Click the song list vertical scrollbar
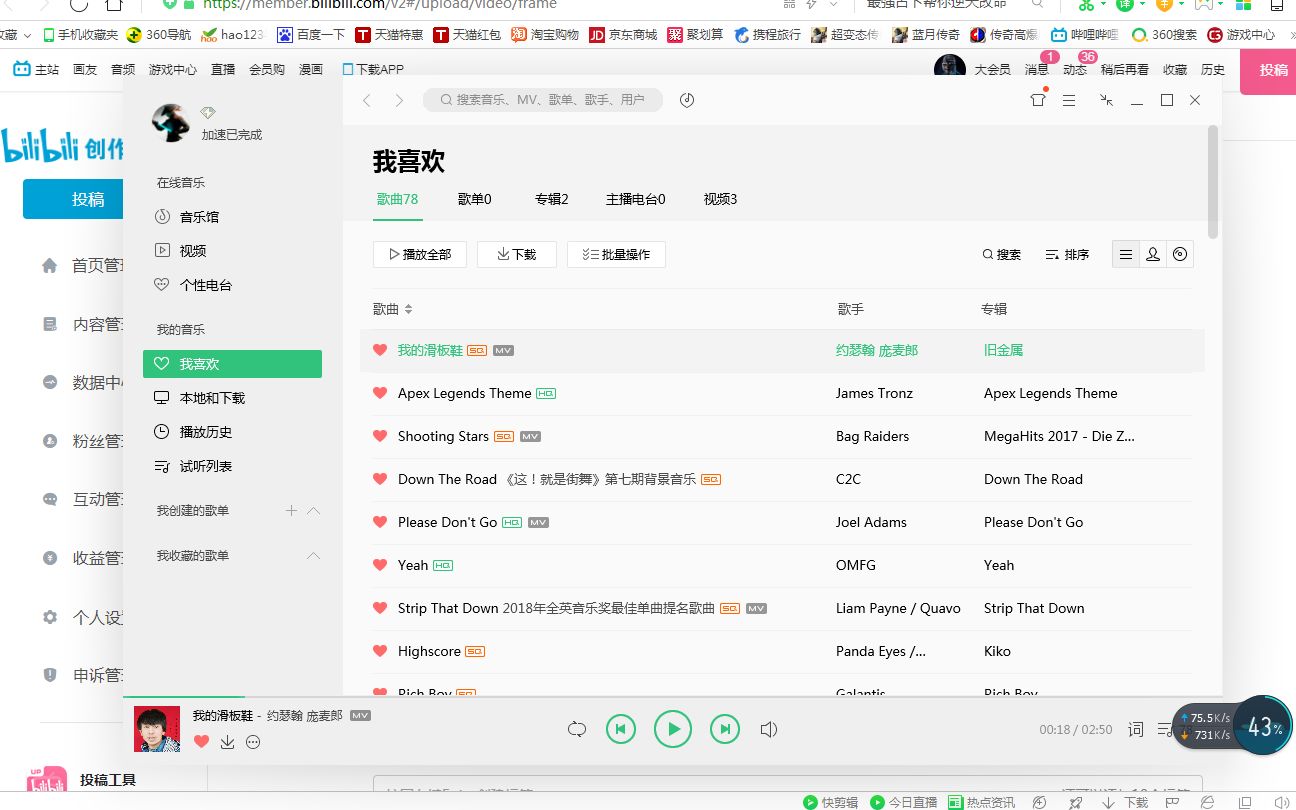Screen dimensions: 1296x810 1214,181
